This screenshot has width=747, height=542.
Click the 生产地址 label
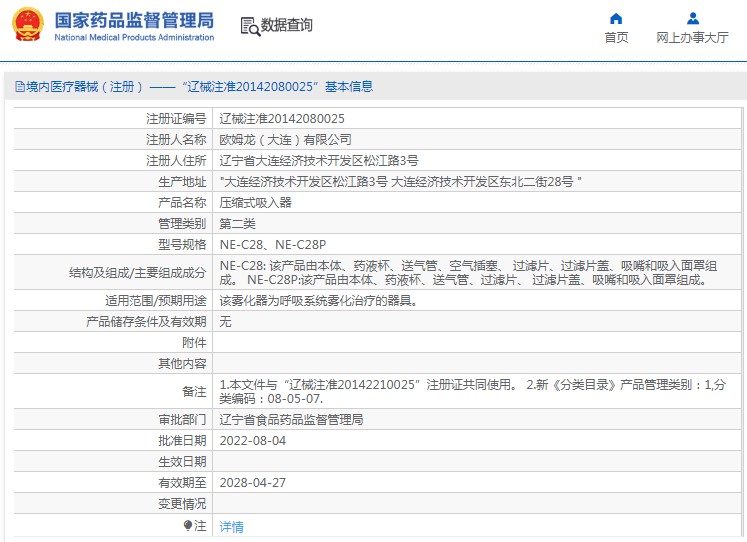click(x=182, y=181)
